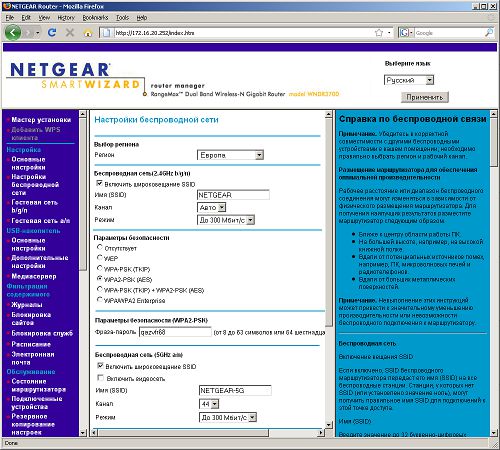This screenshot has width=500, height=450.
Task: Reload the page with the refresh icon
Action: (52, 33)
